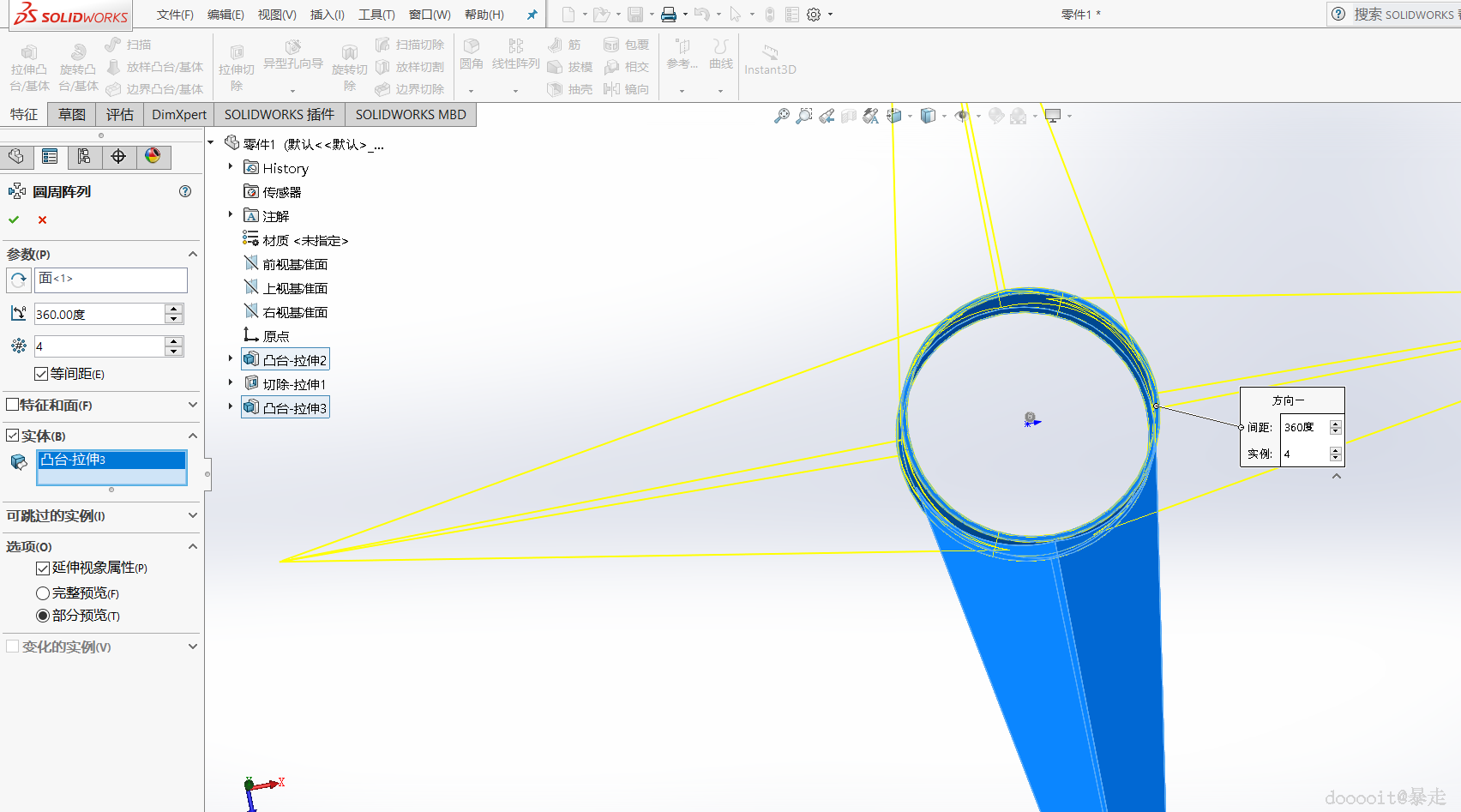
Task: Click the reverse direction icon beside the axis field
Action: tap(18, 280)
